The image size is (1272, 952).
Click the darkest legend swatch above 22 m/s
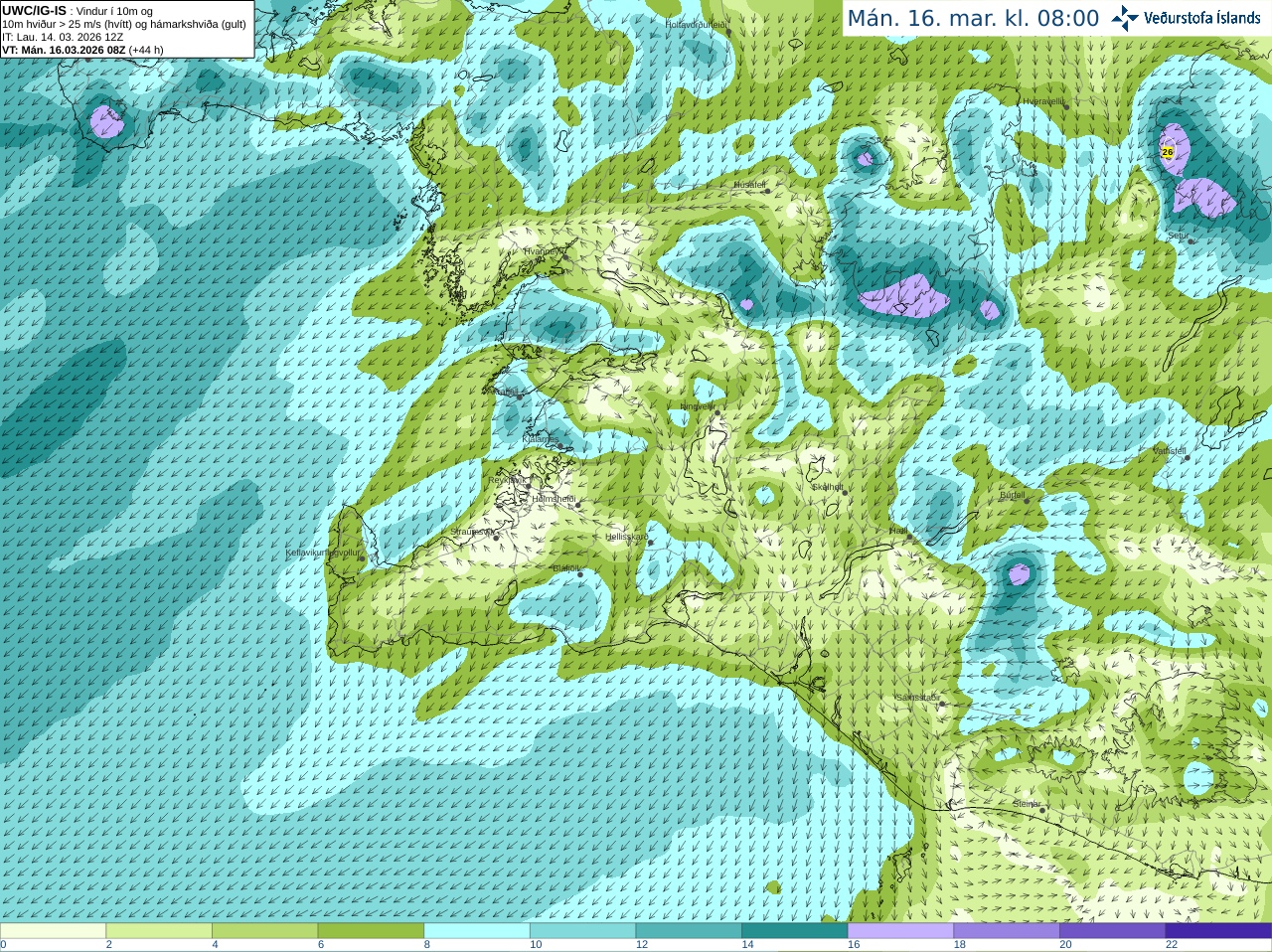pos(1218,931)
